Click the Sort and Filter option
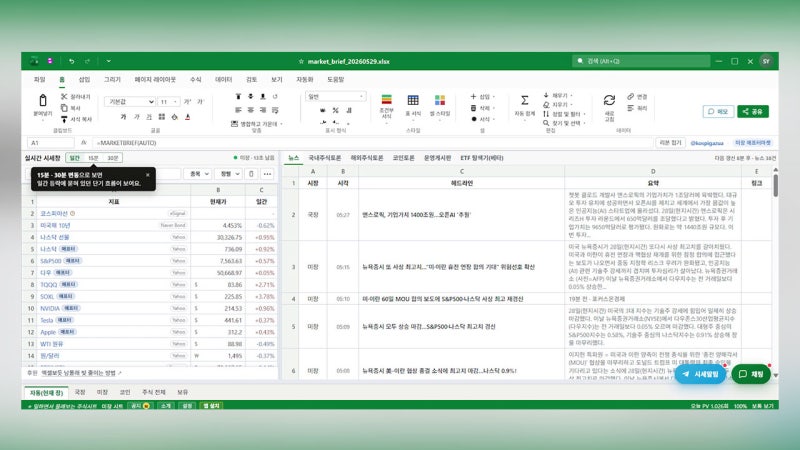 (565, 114)
